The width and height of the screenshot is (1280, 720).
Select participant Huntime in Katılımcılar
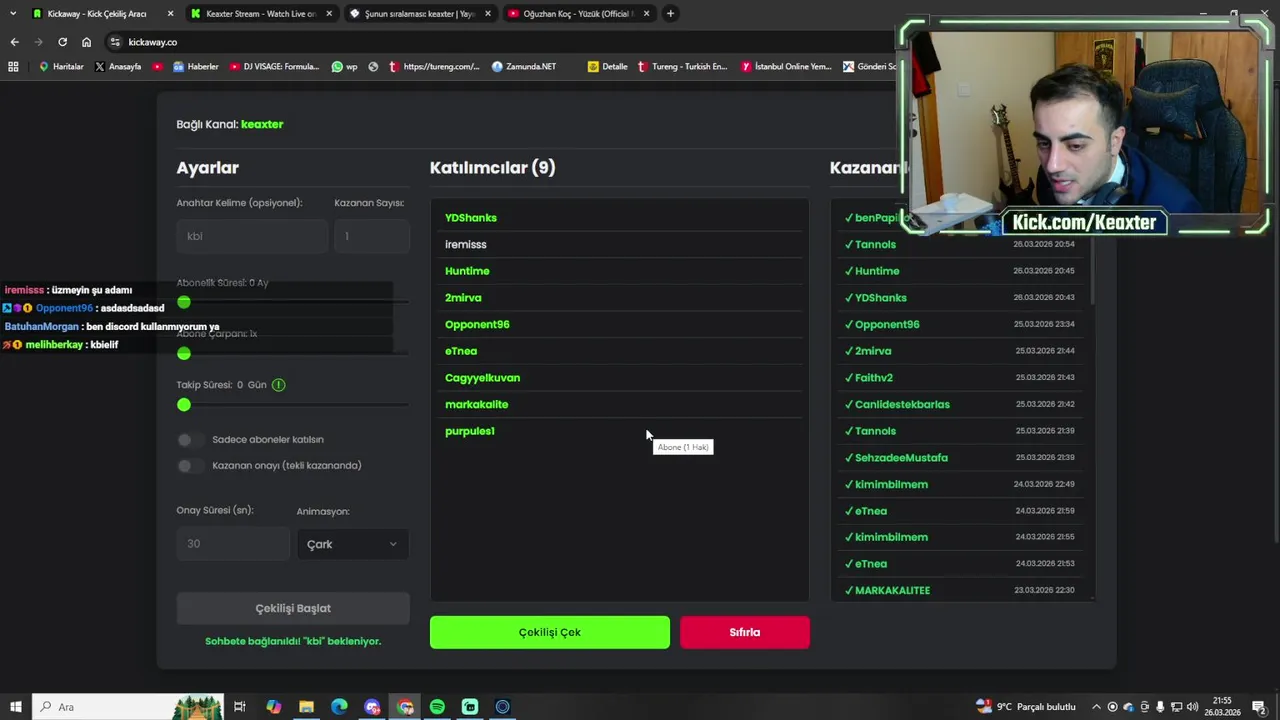[x=467, y=271]
